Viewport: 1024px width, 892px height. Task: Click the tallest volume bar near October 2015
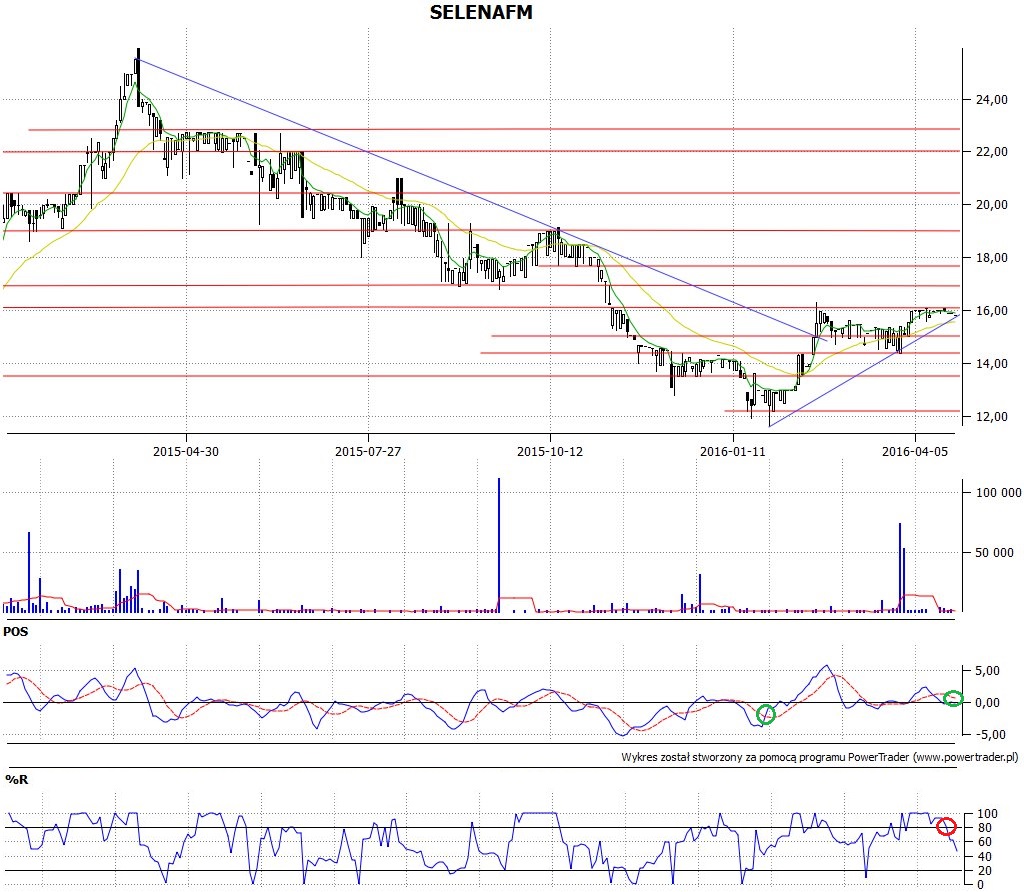click(x=499, y=545)
